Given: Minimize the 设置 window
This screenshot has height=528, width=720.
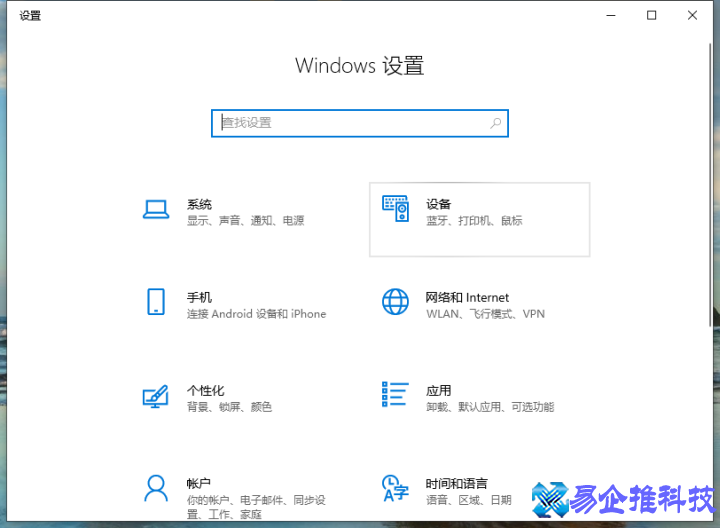Looking at the screenshot, I should pos(611,16).
